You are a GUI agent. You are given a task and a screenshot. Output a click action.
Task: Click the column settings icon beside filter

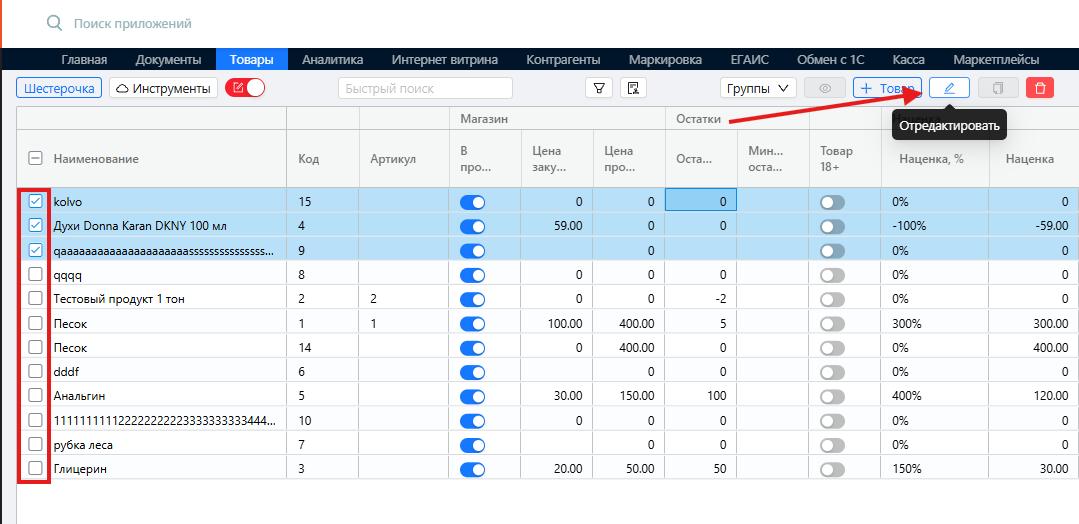tap(634, 88)
